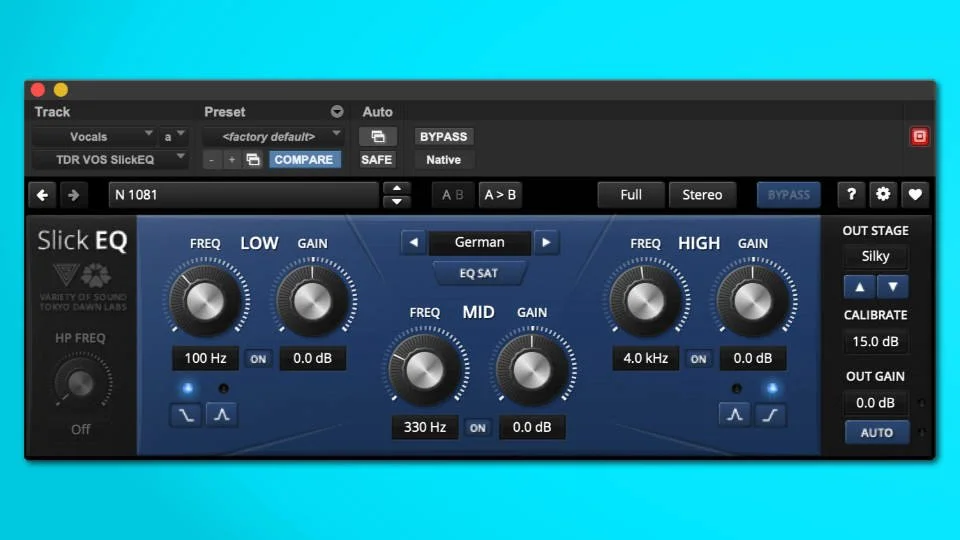Step preset up arrow beside N 1081
960x540 pixels.
(397, 189)
